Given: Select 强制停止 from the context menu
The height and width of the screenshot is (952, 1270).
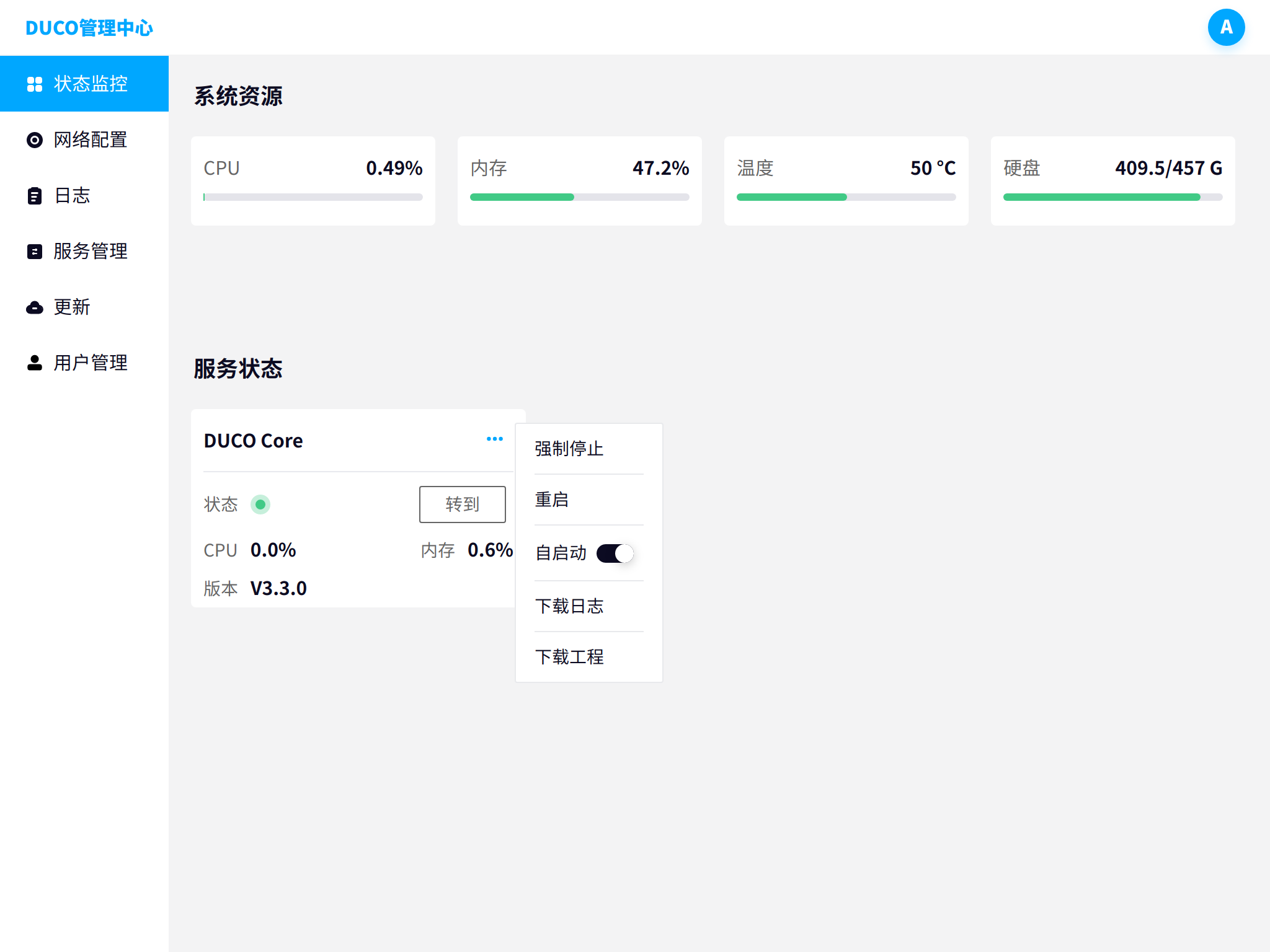Looking at the screenshot, I should click(x=569, y=449).
